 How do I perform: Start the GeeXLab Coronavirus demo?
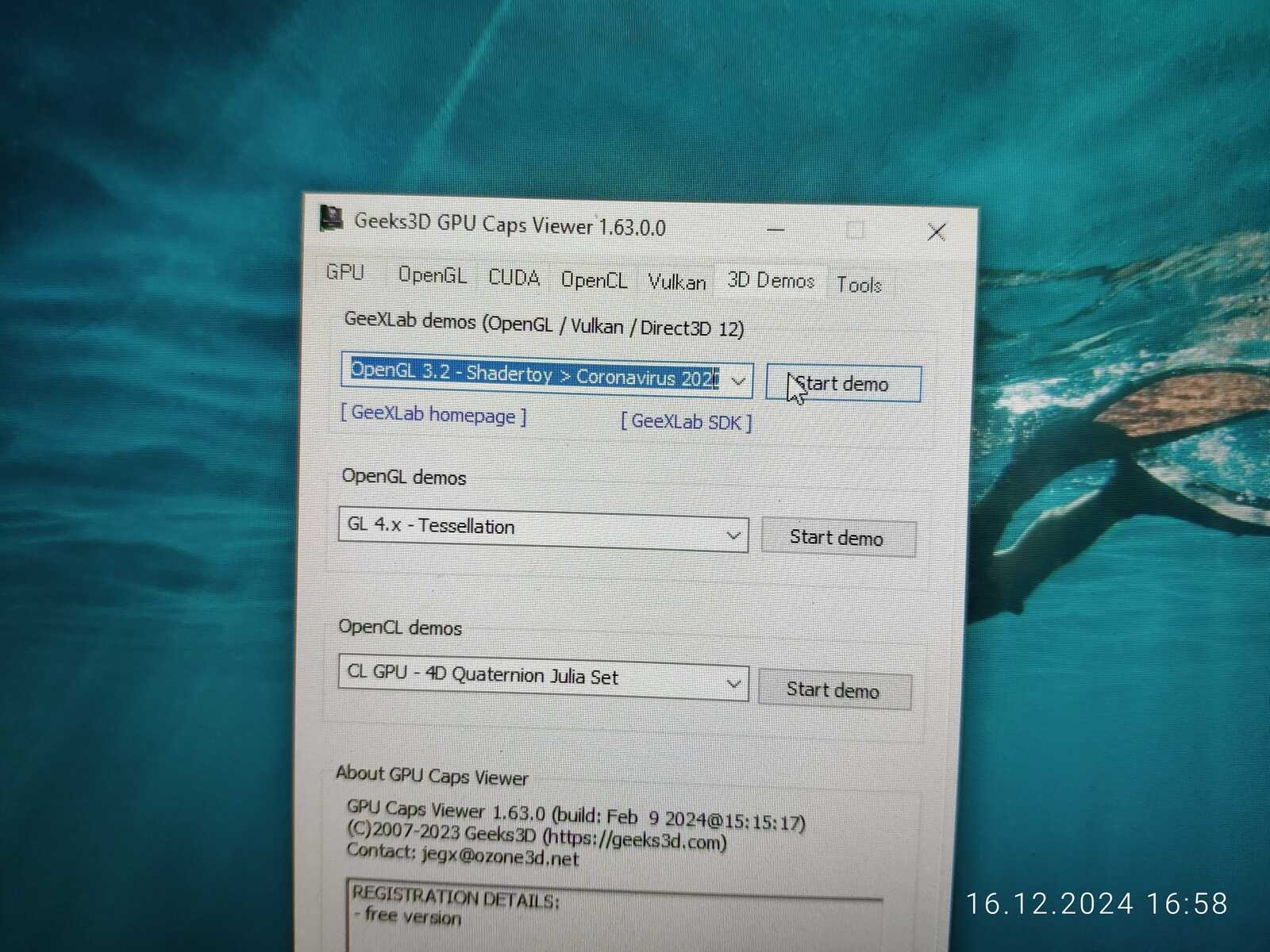843,384
